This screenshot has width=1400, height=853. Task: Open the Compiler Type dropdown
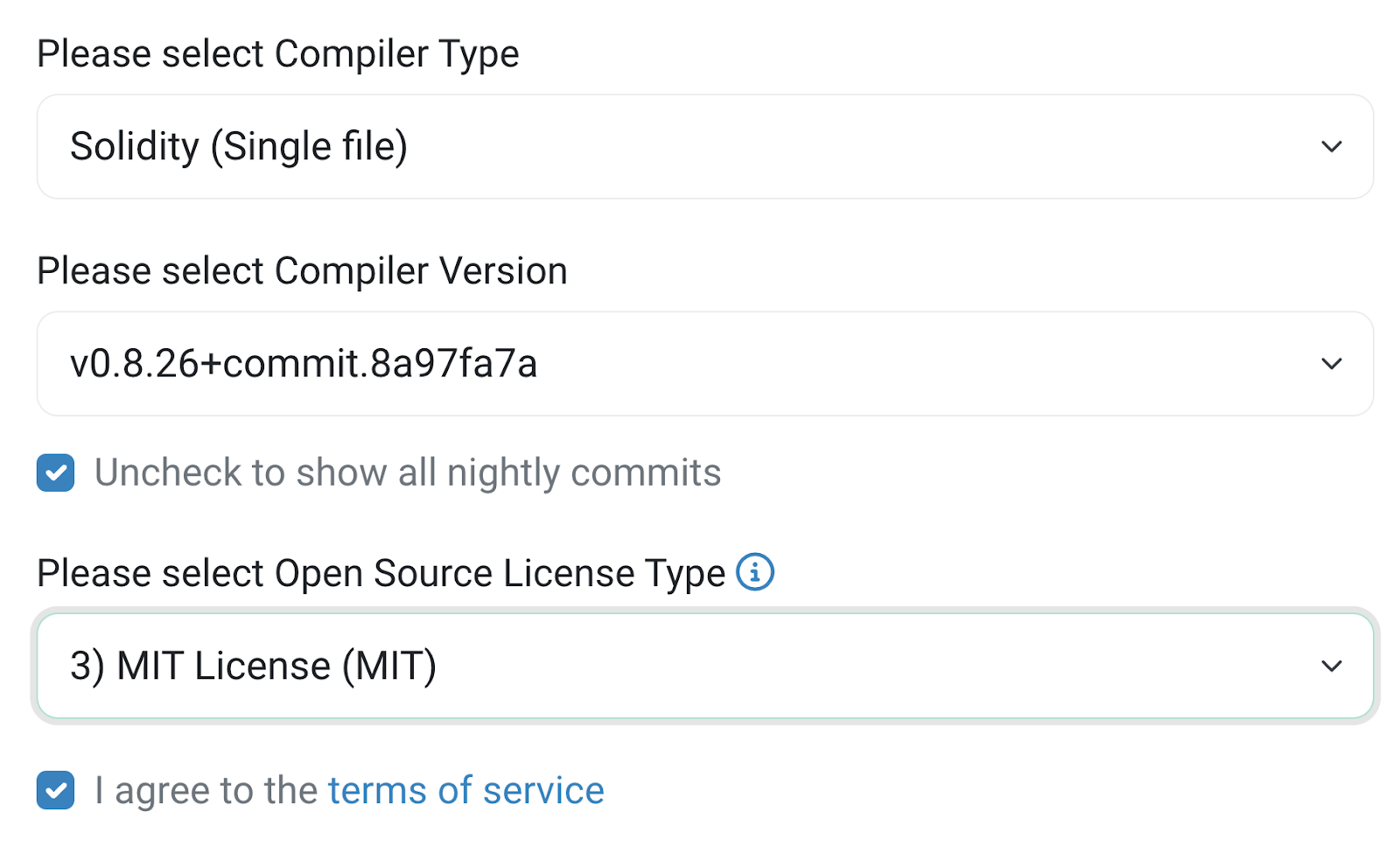pos(704,147)
